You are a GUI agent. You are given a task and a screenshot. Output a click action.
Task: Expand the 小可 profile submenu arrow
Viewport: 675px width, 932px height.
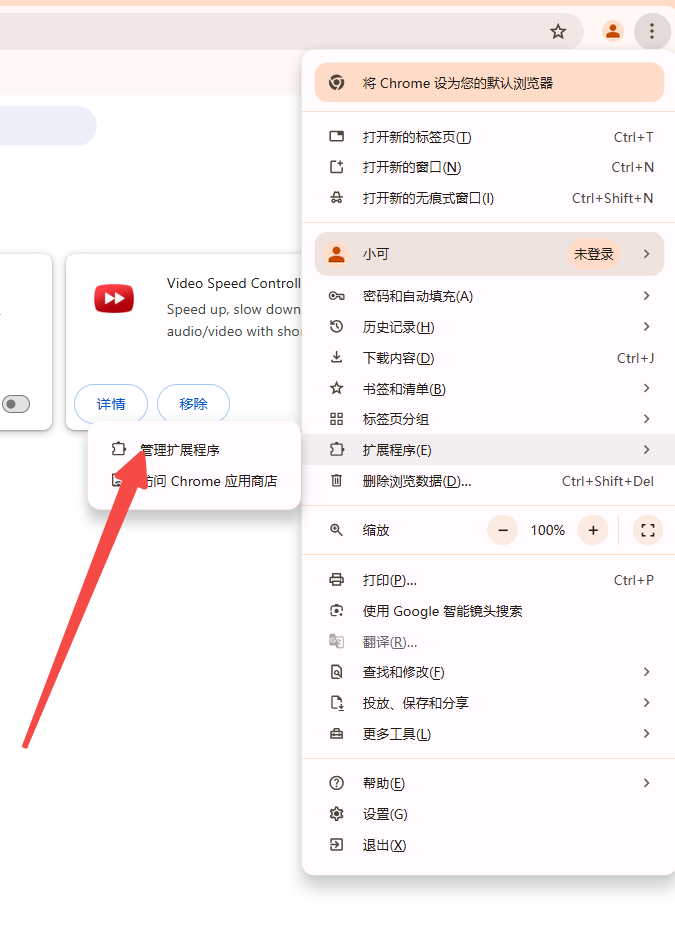click(646, 254)
